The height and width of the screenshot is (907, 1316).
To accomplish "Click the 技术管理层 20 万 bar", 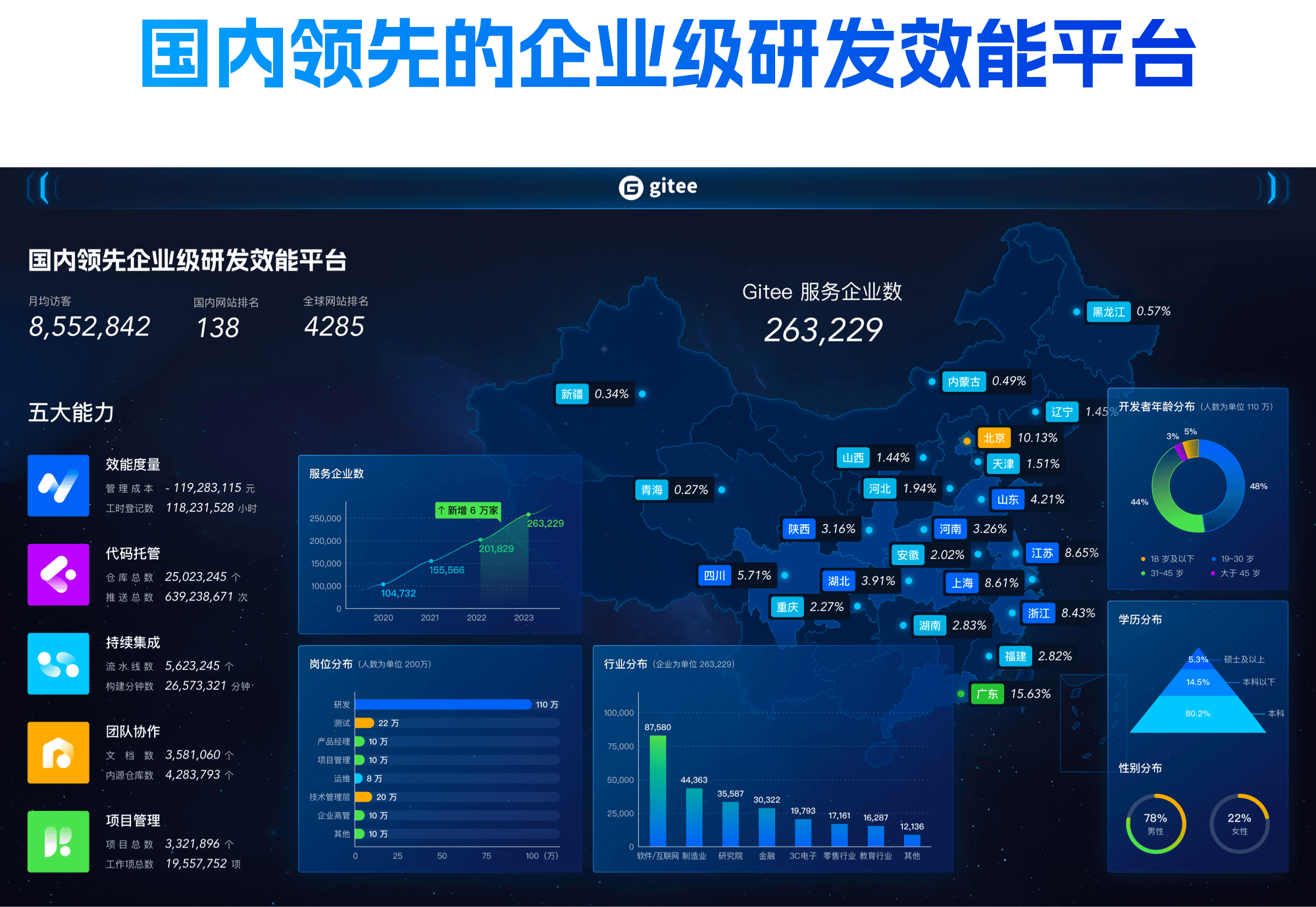I will click(x=363, y=797).
